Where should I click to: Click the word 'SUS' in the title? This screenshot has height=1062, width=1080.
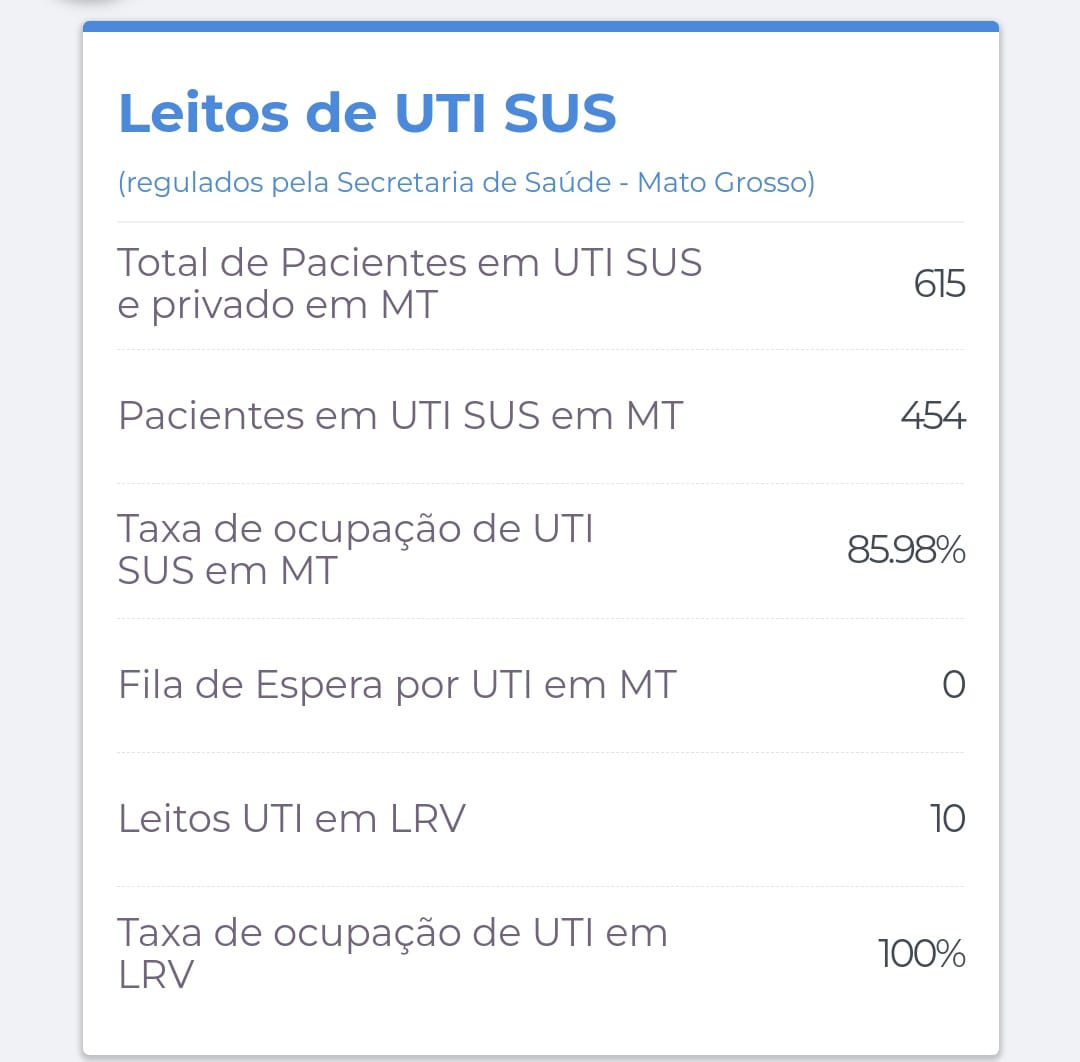[x=560, y=112]
